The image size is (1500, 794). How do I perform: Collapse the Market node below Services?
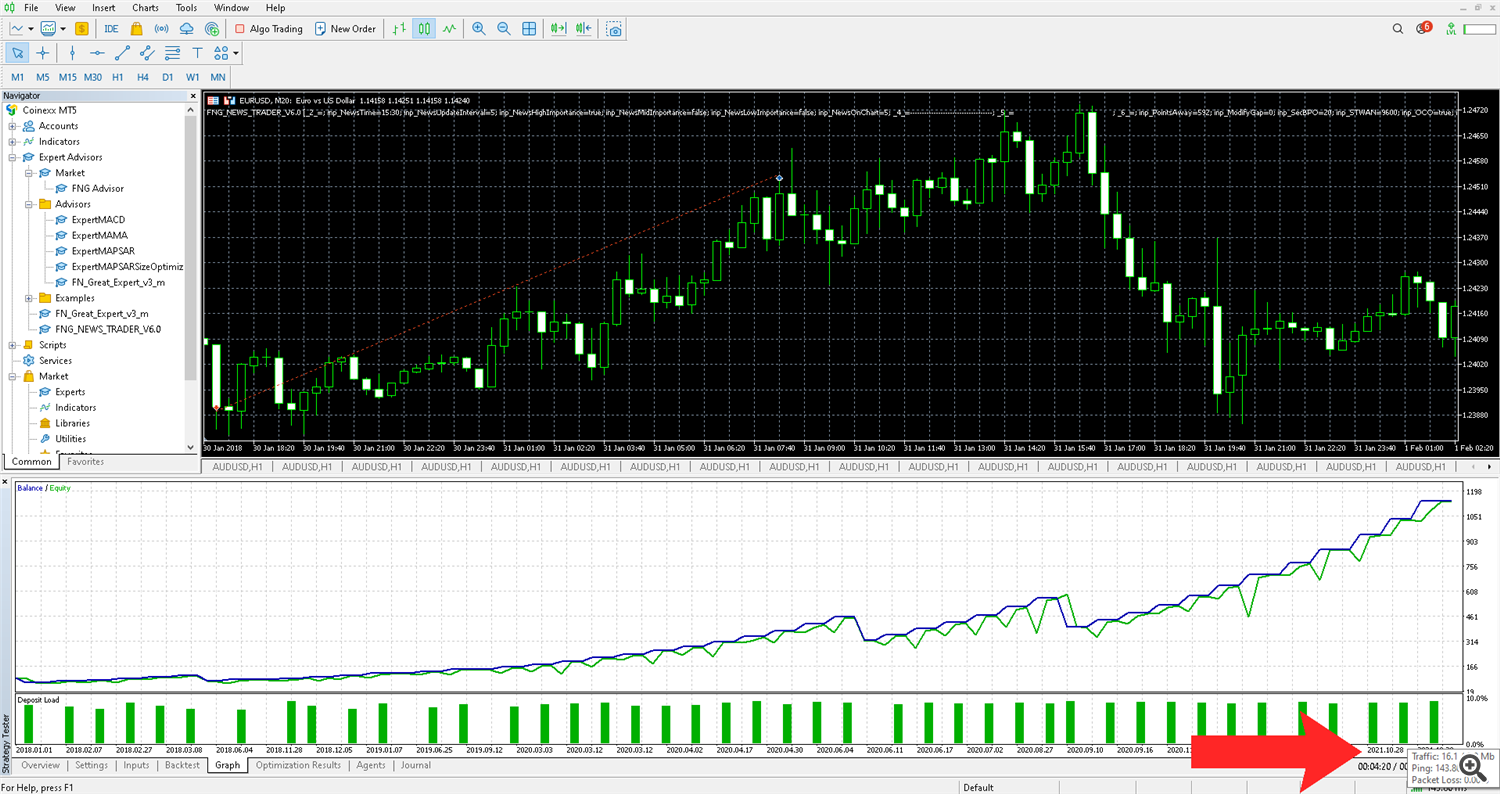click(x=13, y=376)
